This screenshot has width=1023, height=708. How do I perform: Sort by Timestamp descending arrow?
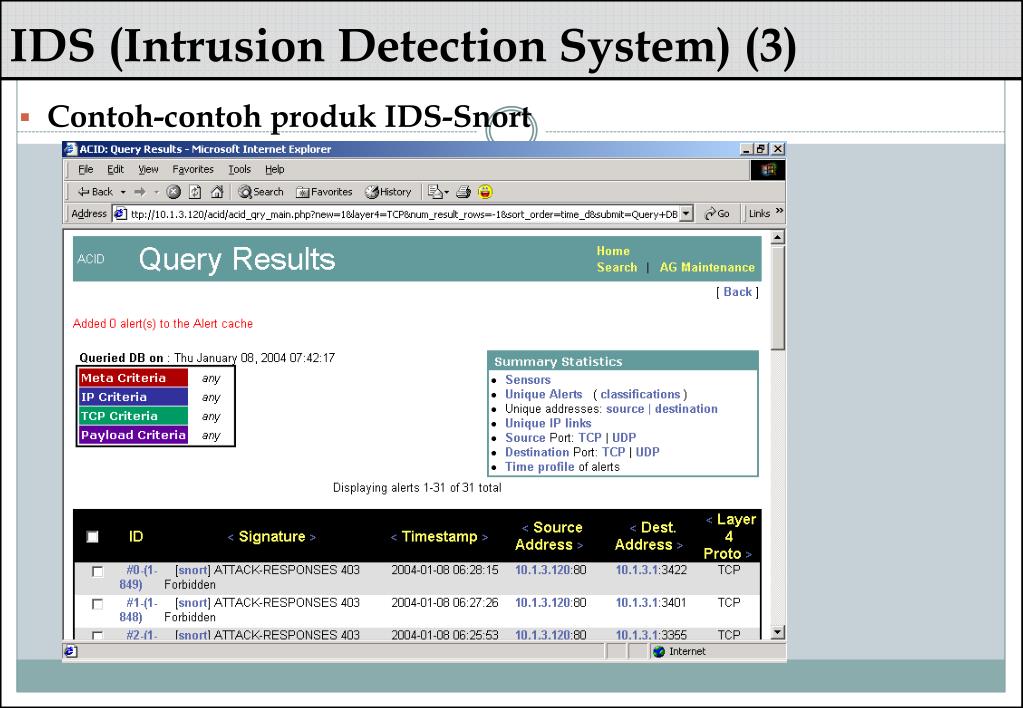click(x=485, y=537)
